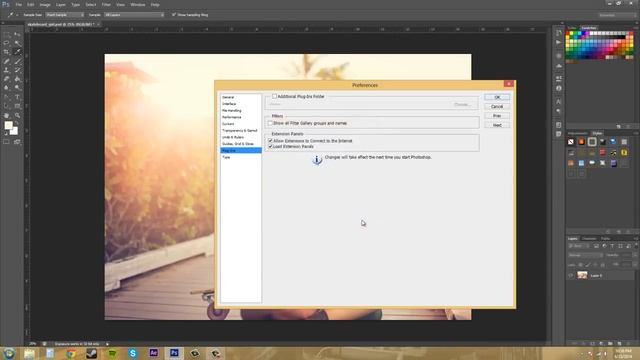Go to next preferences page with Next
Image resolution: width=640 pixels, height=360 pixels.
[497, 125]
